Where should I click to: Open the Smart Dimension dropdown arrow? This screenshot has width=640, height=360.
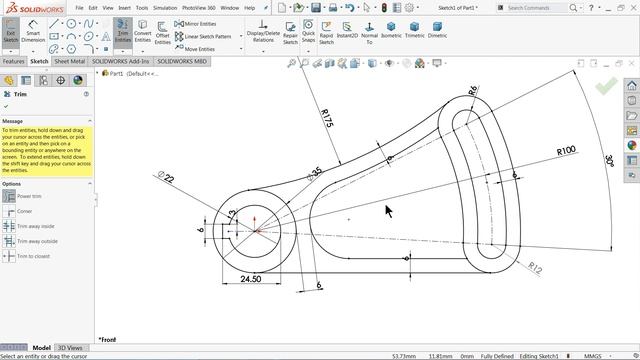pos(33,52)
